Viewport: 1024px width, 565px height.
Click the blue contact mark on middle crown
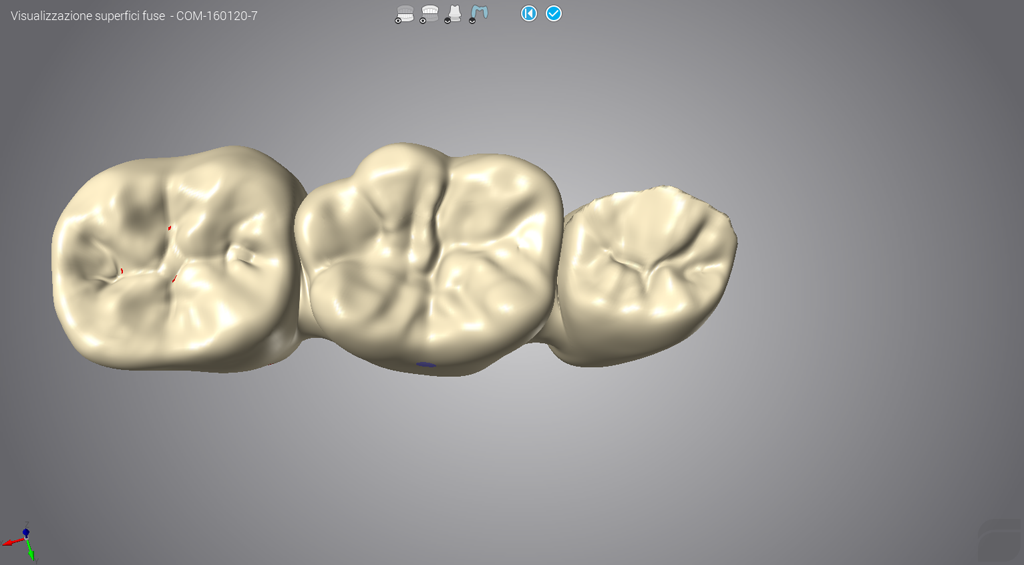tap(426, 364)
